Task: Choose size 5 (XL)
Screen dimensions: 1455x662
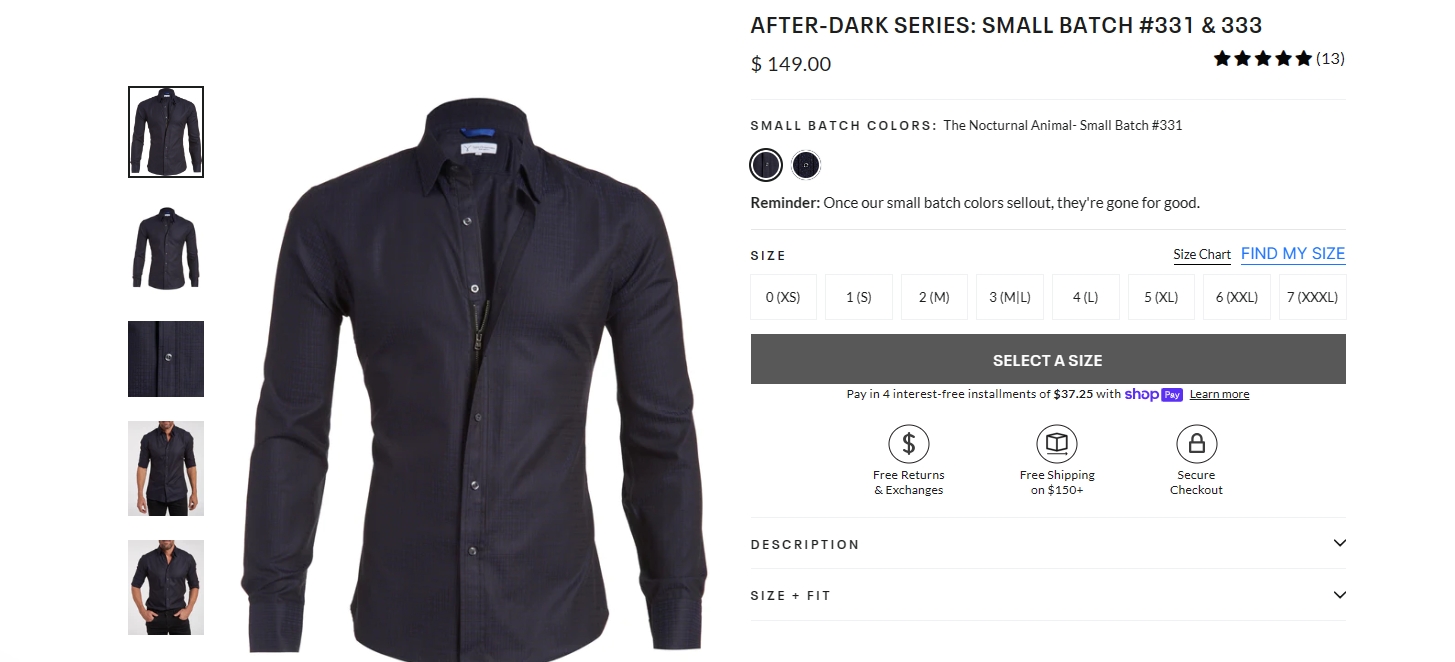Action: [x=1161, y=297]
